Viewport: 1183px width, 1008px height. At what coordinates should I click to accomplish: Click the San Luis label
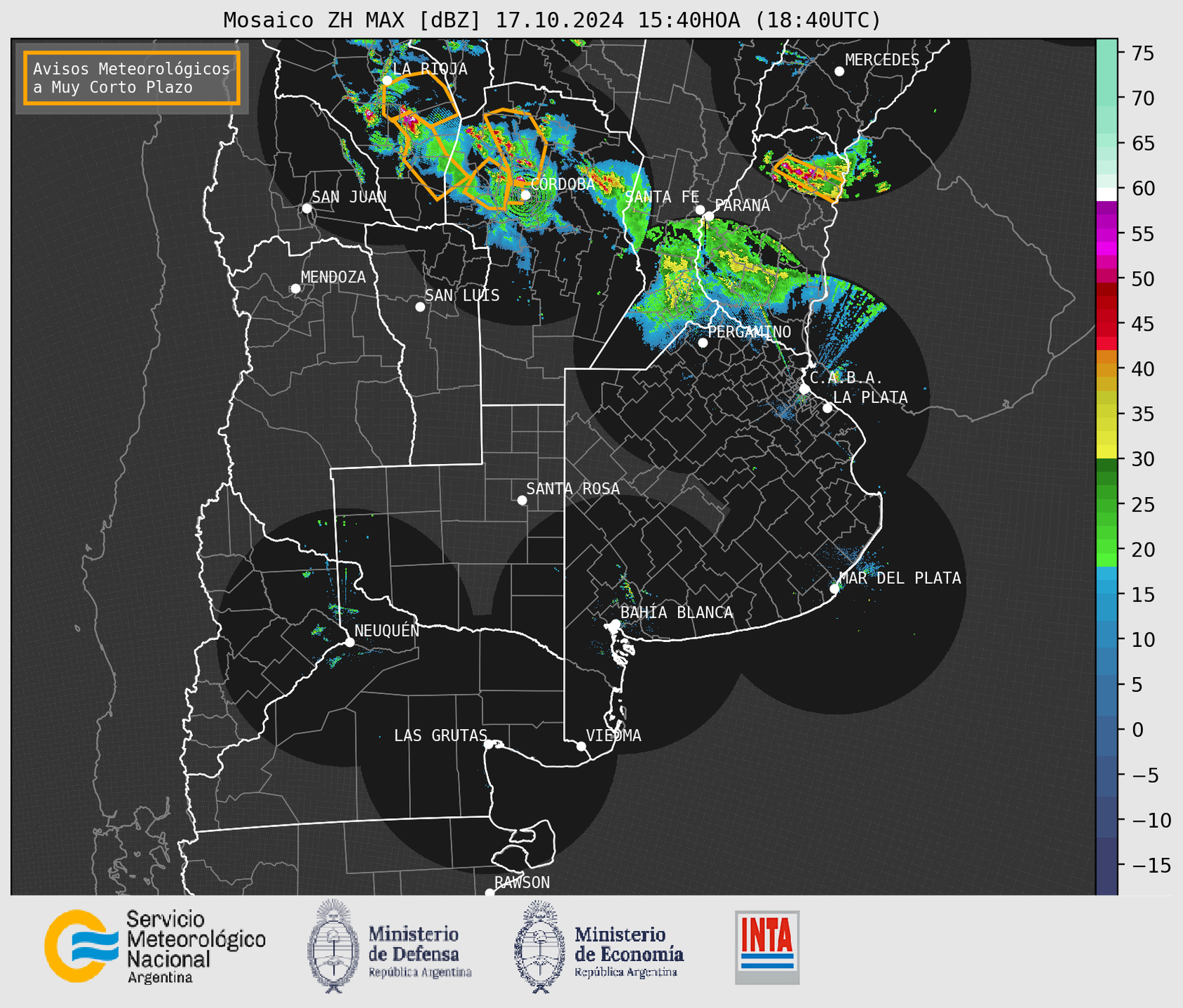(x=462, y=295)
